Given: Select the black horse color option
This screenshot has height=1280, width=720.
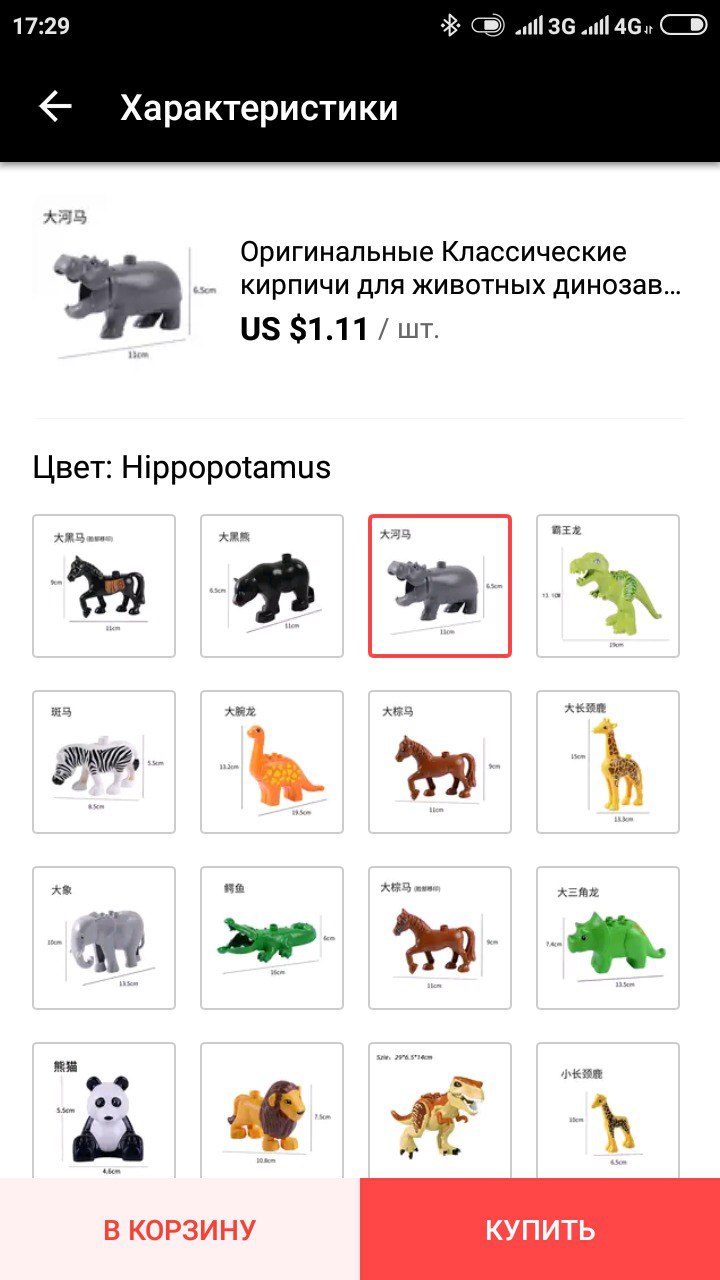Looking at the screenshot, I should 104,586.
